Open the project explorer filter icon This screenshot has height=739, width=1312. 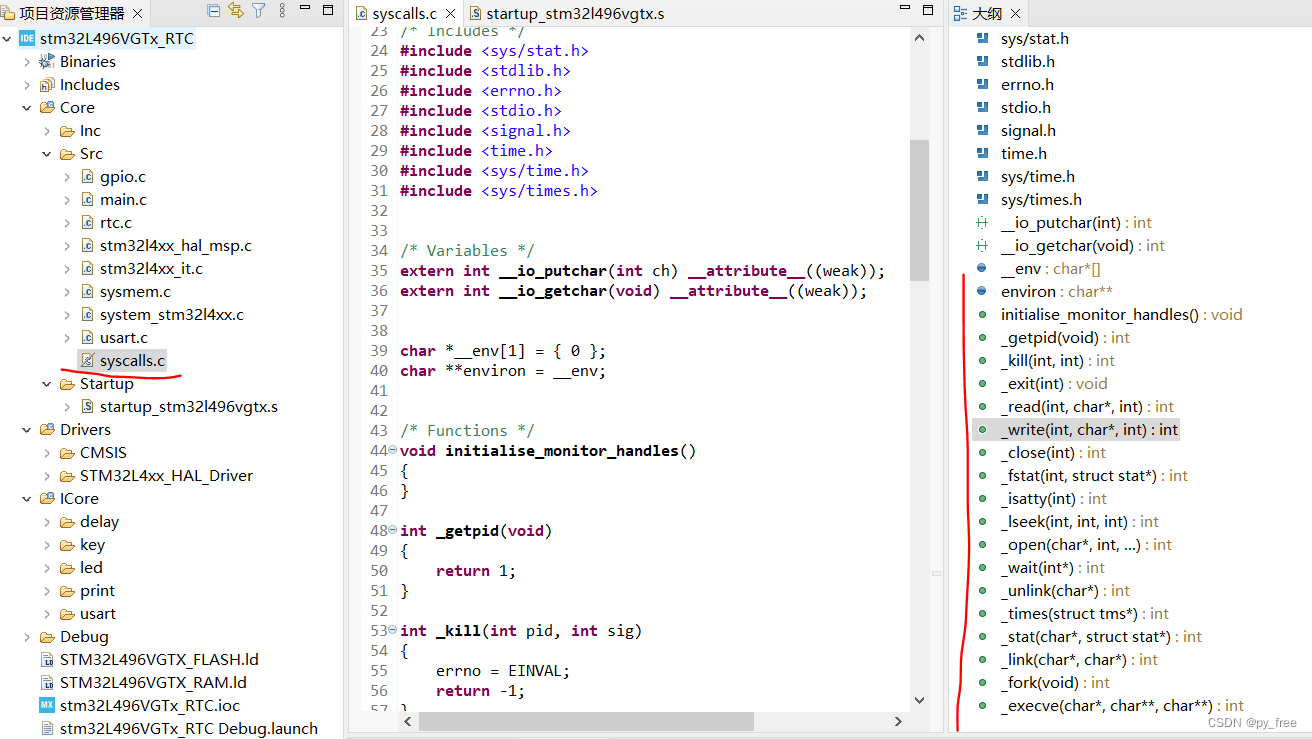click(x=259, y=11)
